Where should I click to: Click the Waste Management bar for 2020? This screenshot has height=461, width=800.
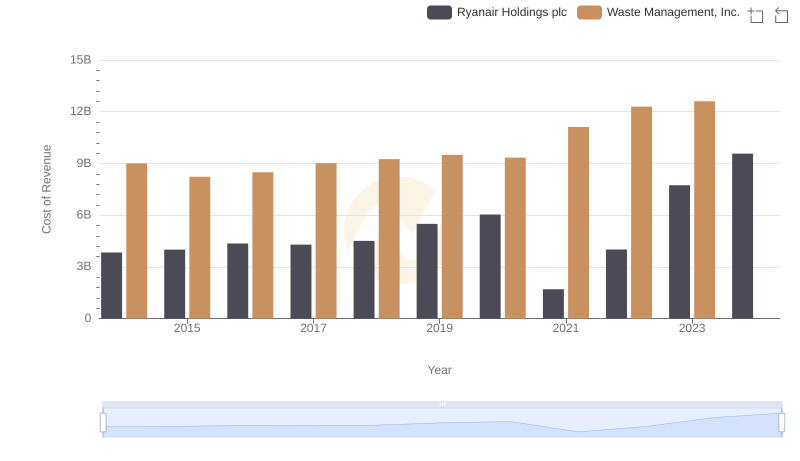pyautogui.click(x=515, y=238)
